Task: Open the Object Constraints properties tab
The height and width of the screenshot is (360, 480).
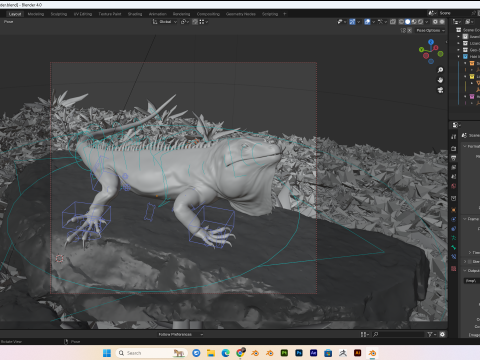Action: 454,229
